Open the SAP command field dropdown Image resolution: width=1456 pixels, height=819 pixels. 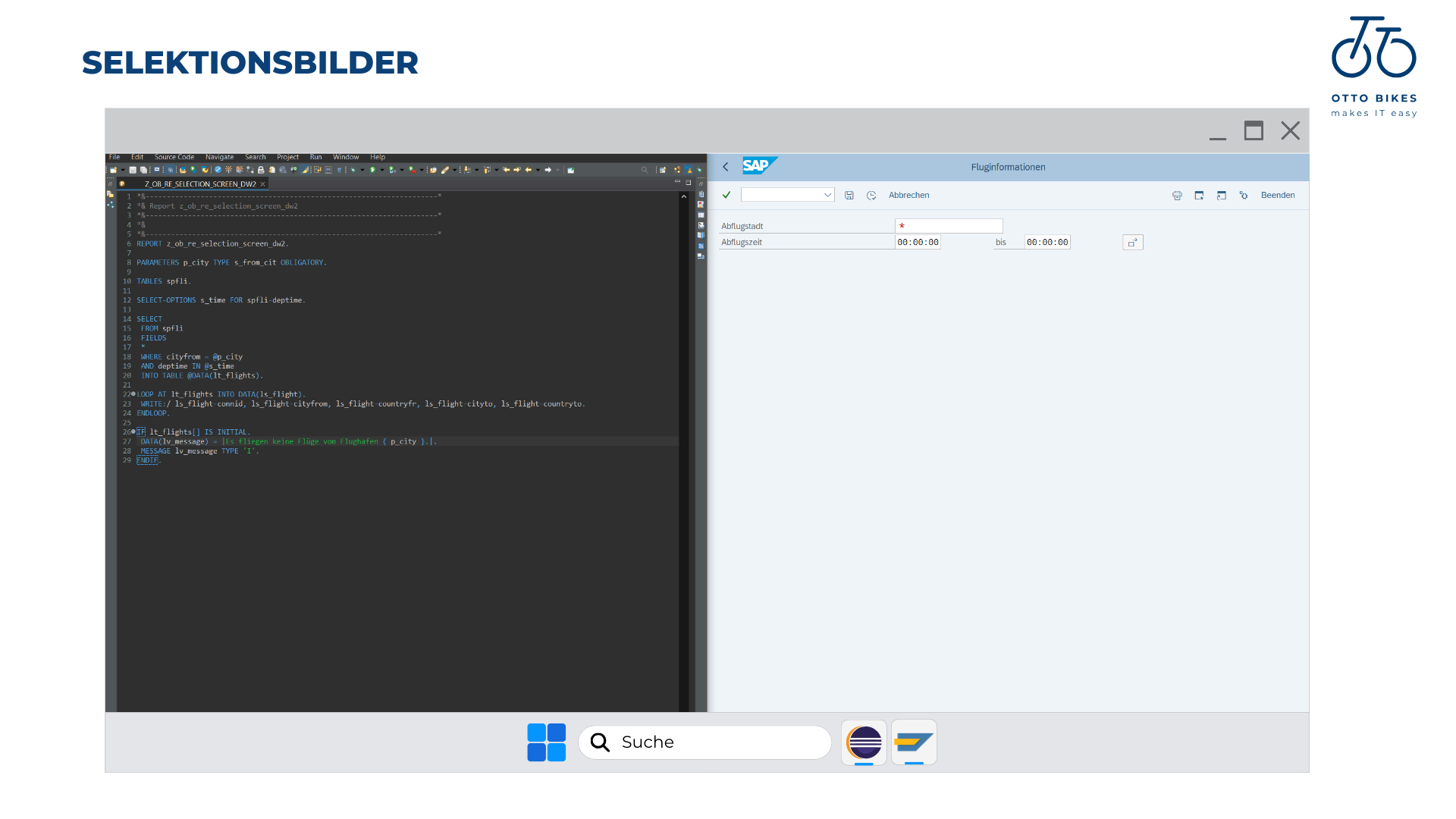[827, 195]
